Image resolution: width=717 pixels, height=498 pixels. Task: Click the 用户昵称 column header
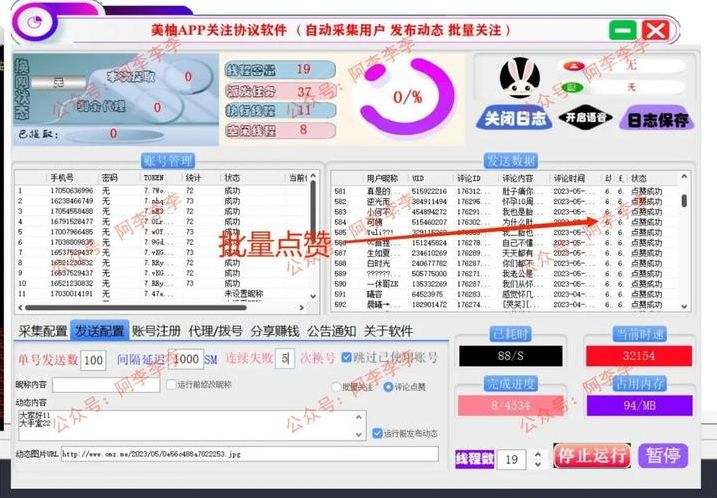tap(382, 178)
